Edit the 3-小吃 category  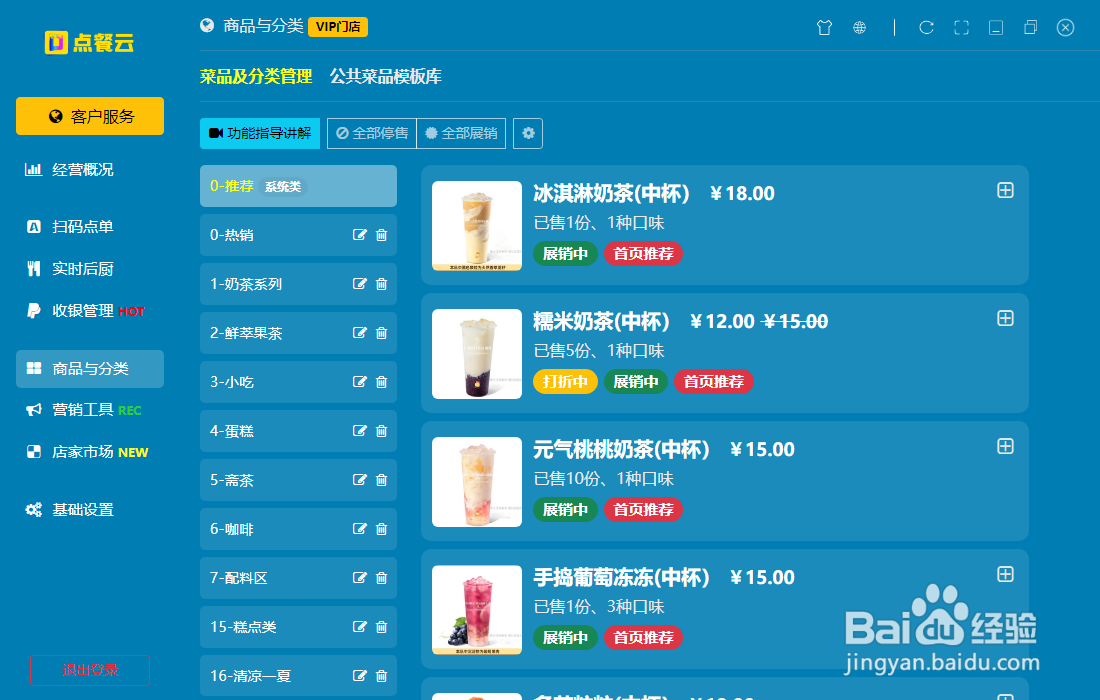(x=359, y=382)
